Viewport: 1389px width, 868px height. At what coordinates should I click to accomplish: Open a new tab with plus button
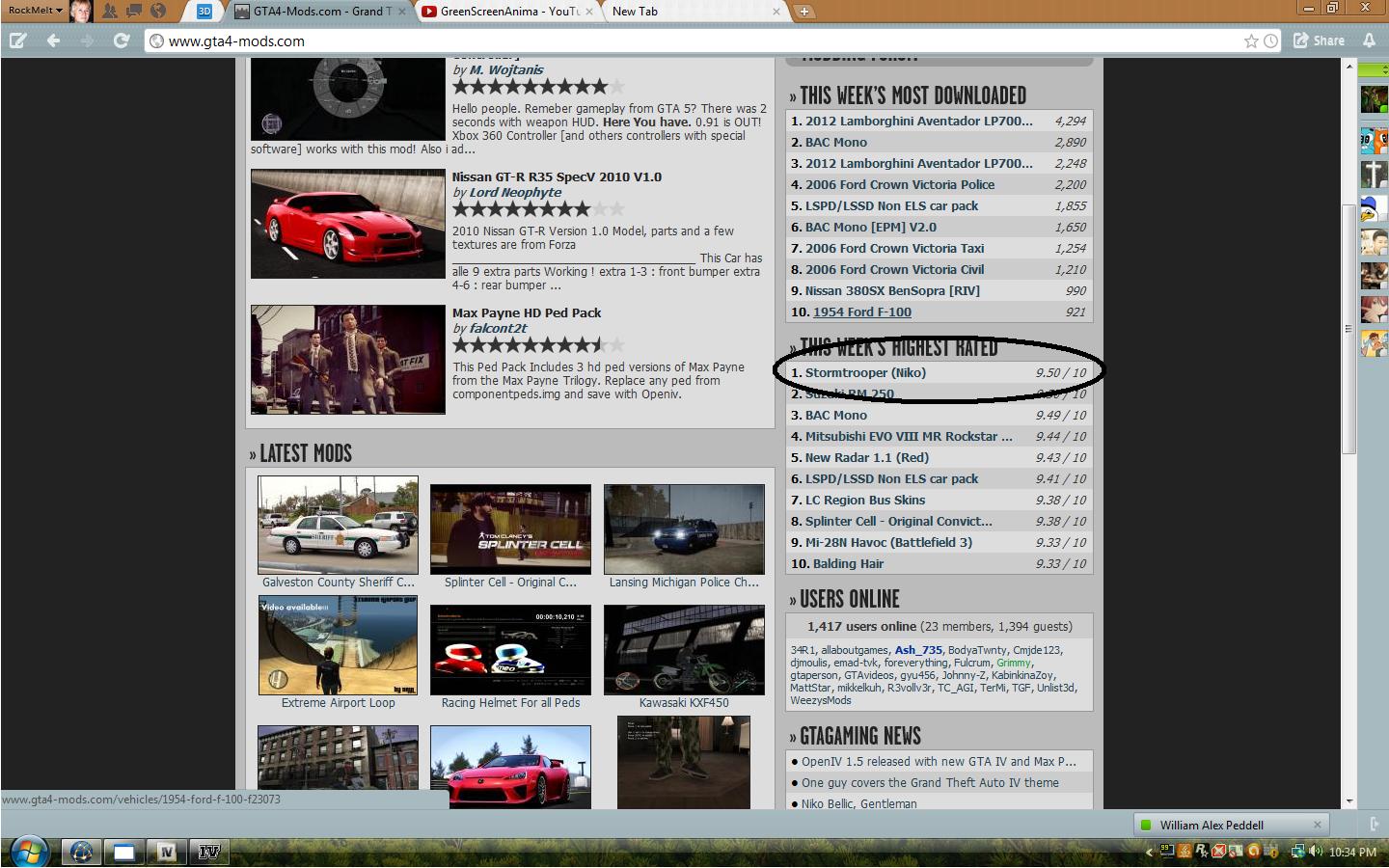(x=803, y=12)
